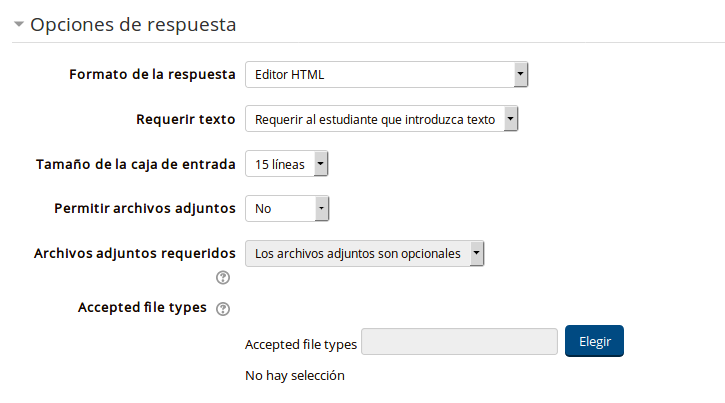Click the No hay selección text
This screenshot has width=725, height=403.
point(295,375)
